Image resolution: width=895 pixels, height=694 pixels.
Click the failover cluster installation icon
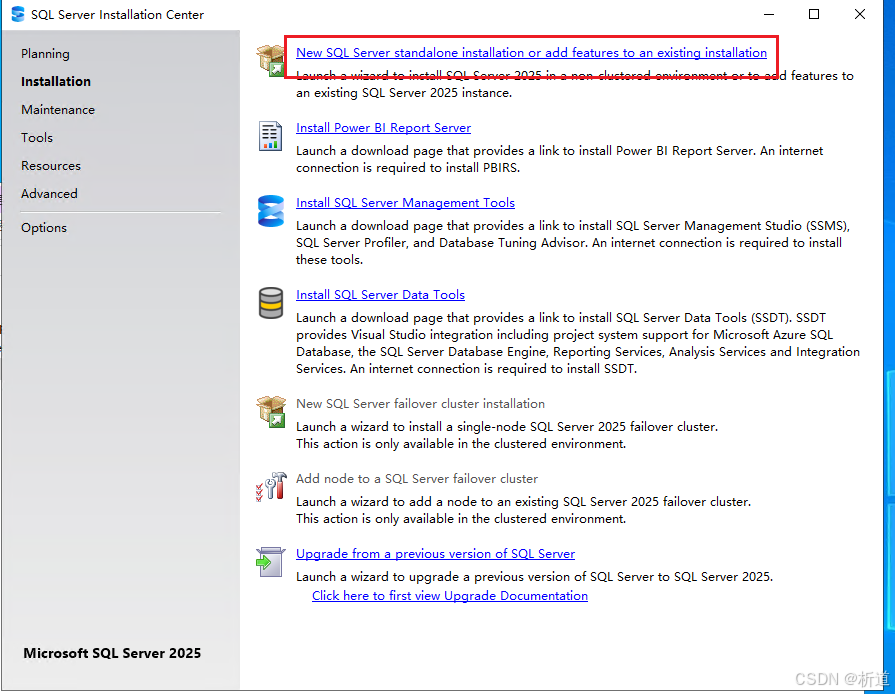[270, 412]
